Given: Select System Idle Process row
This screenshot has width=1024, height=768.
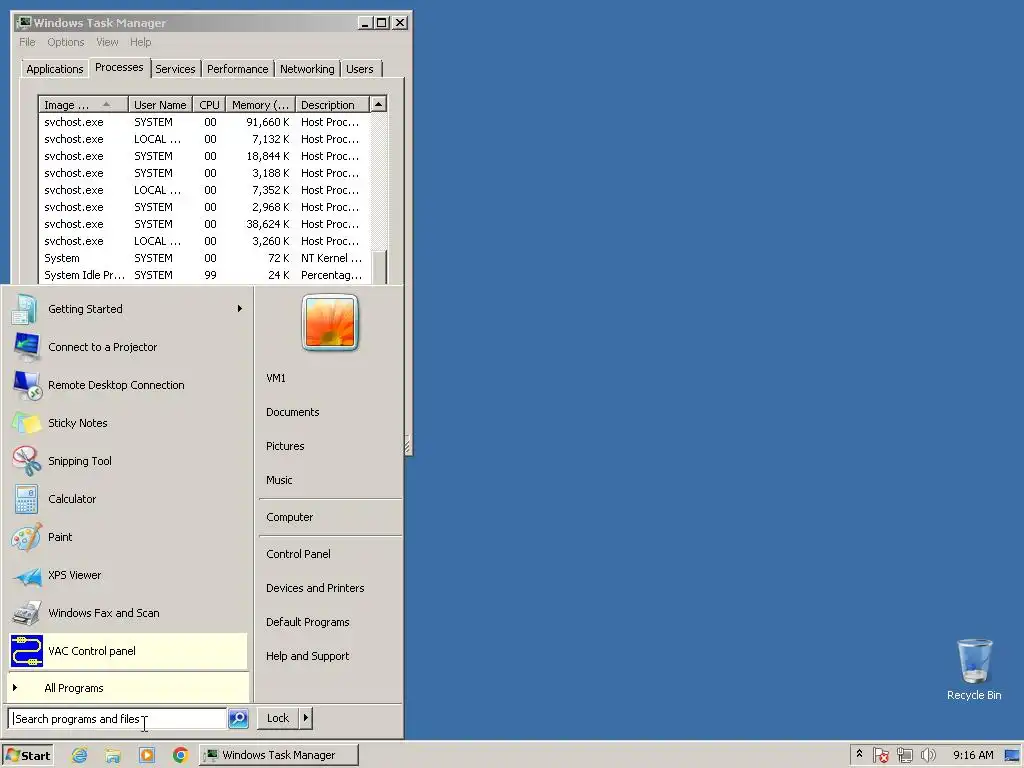Looking at the screenshot, I should (x=204, y=275).
